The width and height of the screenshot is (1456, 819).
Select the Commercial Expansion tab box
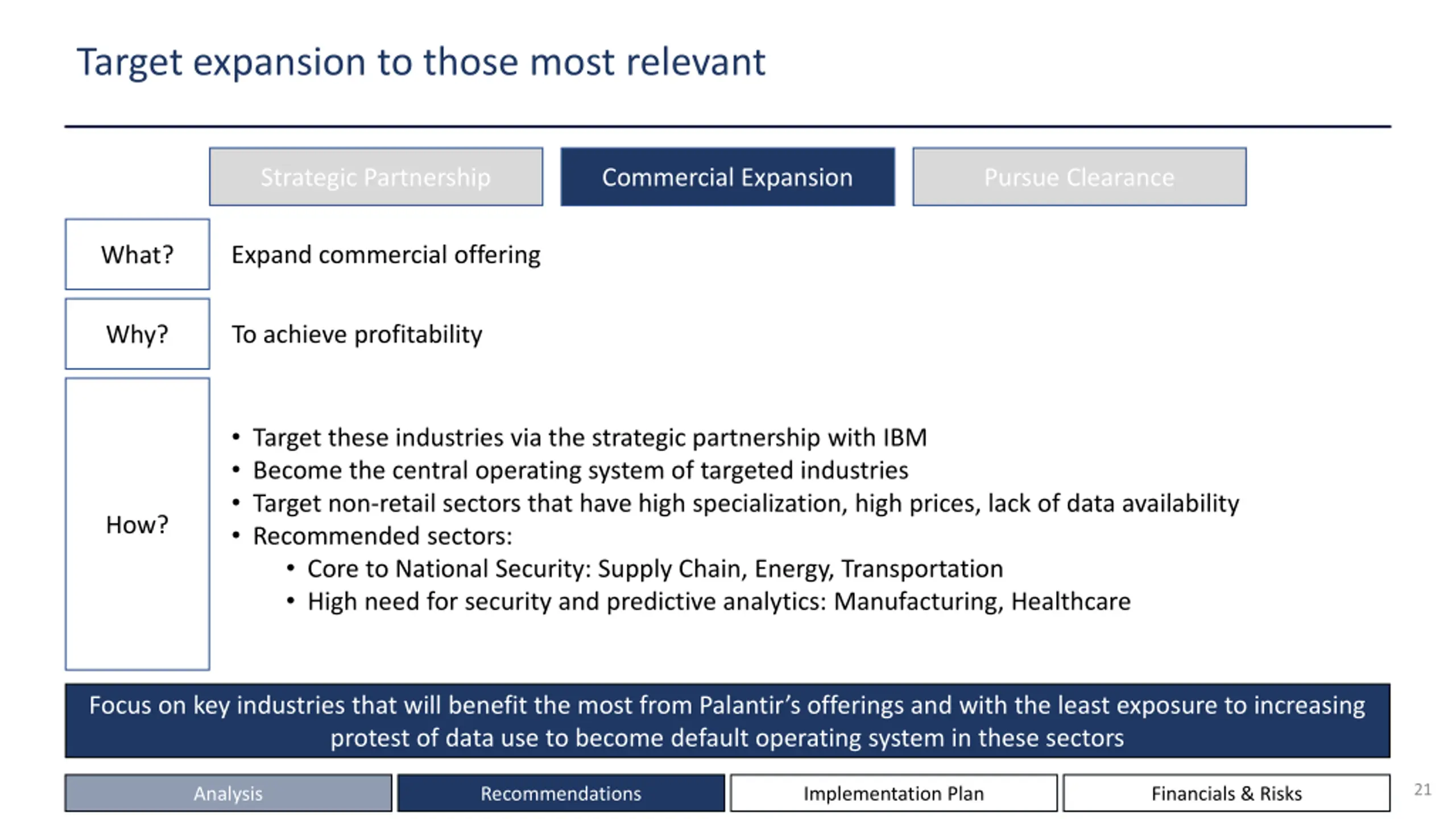coord(727,177)
